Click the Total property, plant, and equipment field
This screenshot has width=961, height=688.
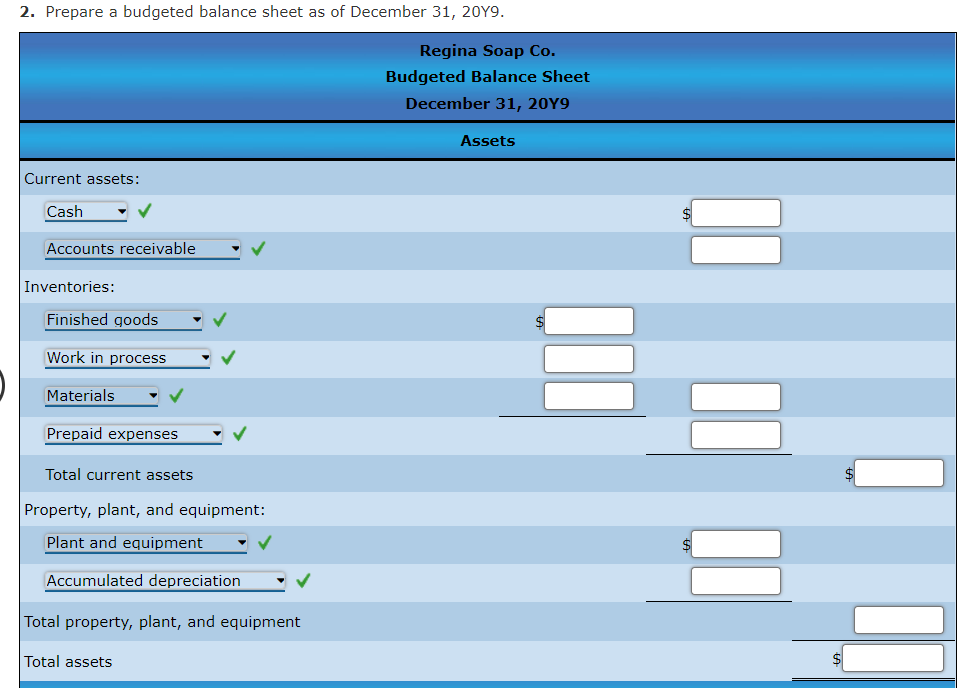pos(898,619)
